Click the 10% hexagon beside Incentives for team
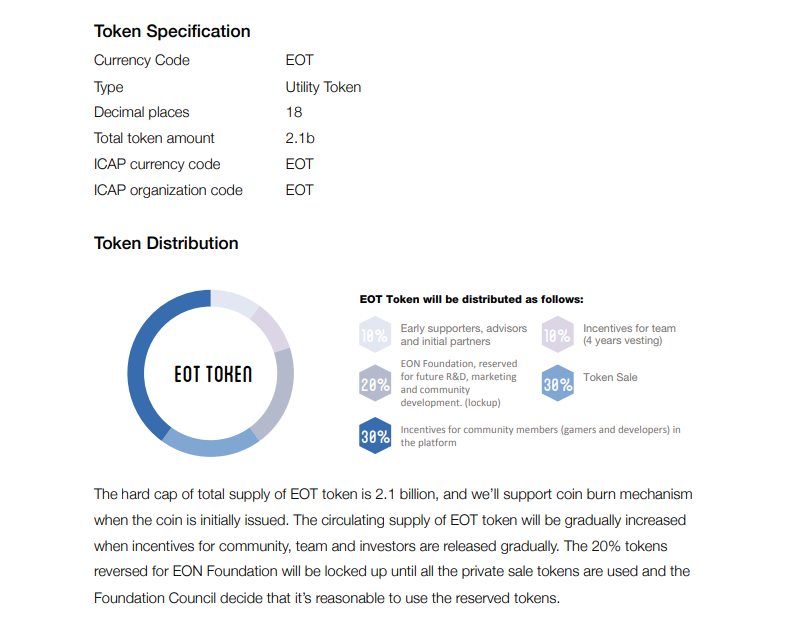The width and height of the screenshot is (811, 626). [x=557, y=335]
